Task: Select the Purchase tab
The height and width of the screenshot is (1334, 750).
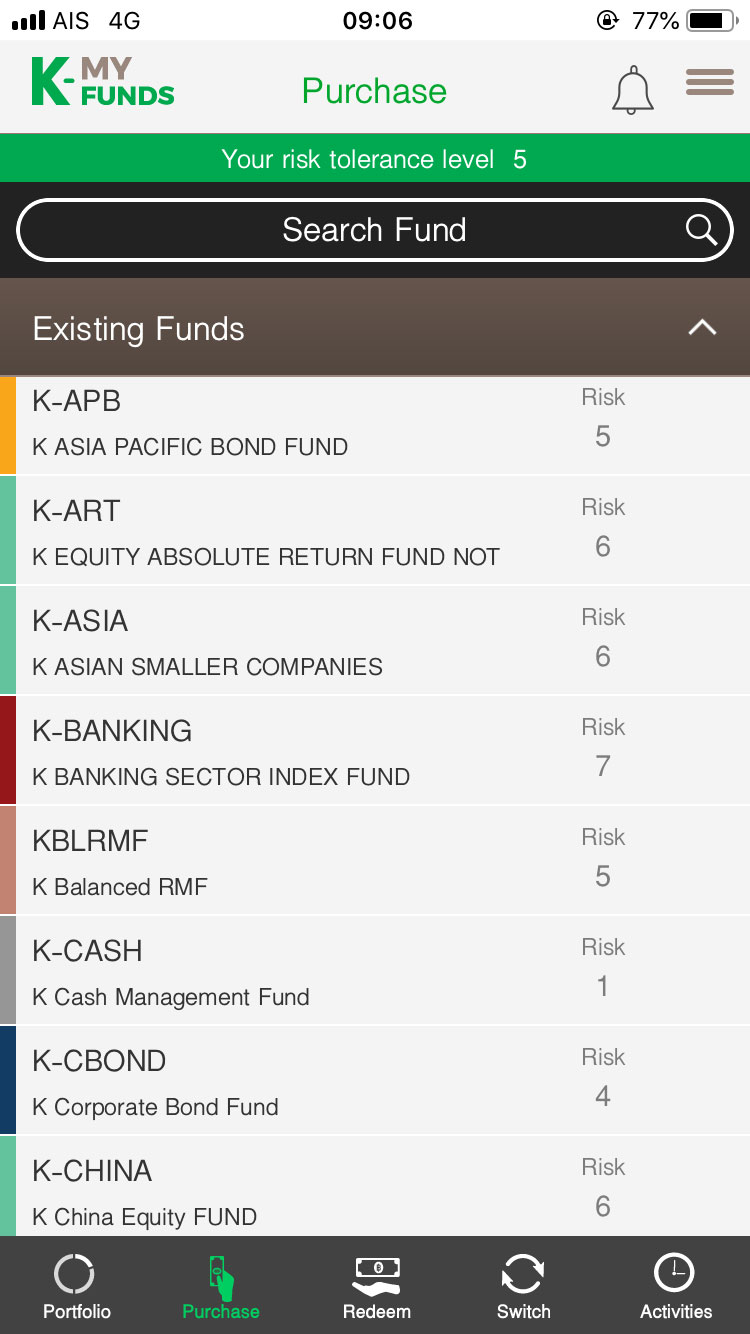Action: [221, 1287]
